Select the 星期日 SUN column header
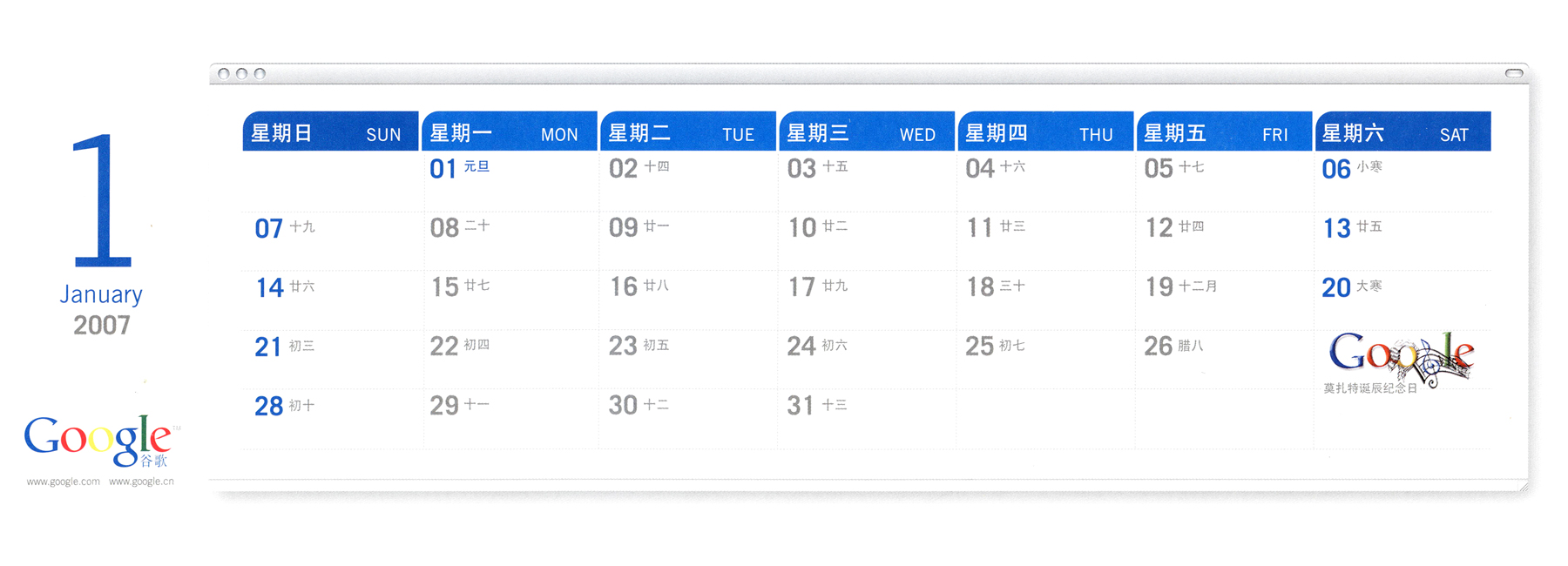1568x566 pixels. [x=330, y=131]
